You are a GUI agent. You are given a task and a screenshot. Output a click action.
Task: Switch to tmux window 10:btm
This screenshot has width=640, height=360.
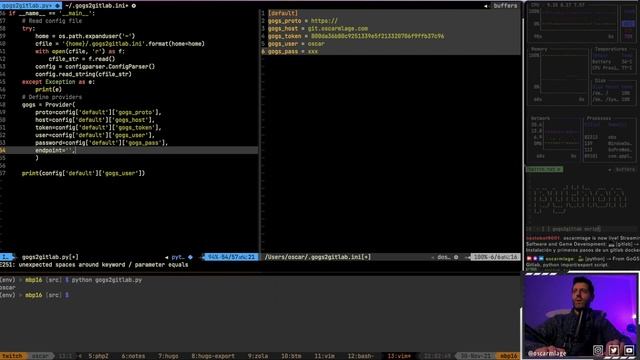coord(291,356)
